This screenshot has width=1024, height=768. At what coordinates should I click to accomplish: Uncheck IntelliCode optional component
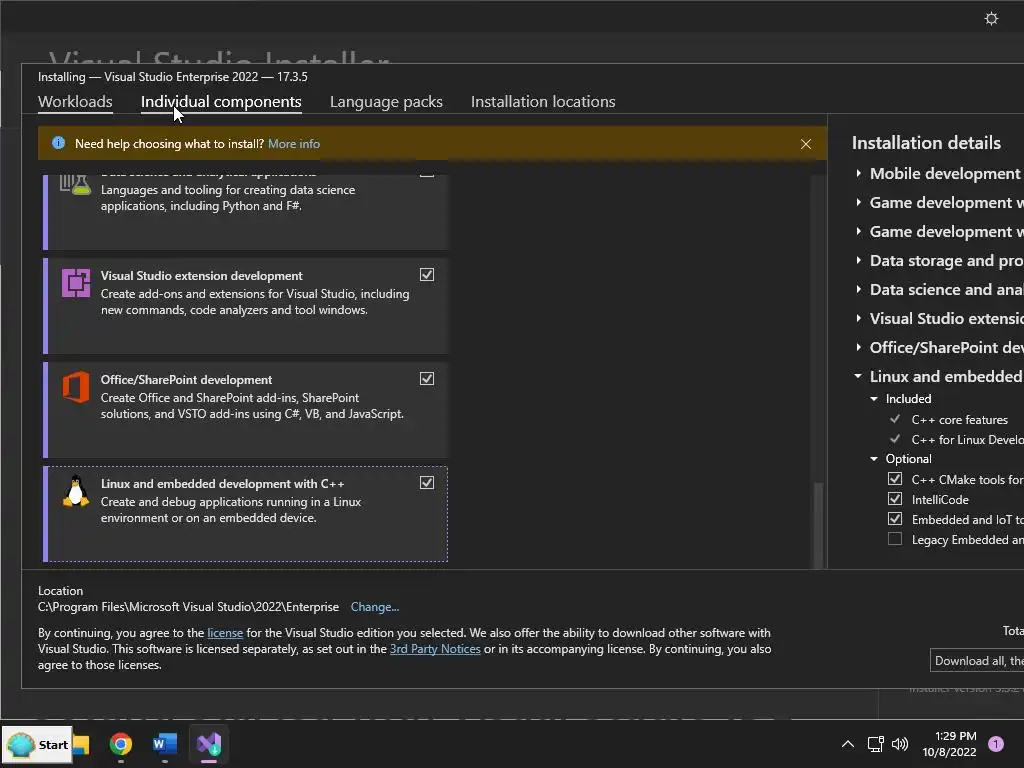point(895,499)
